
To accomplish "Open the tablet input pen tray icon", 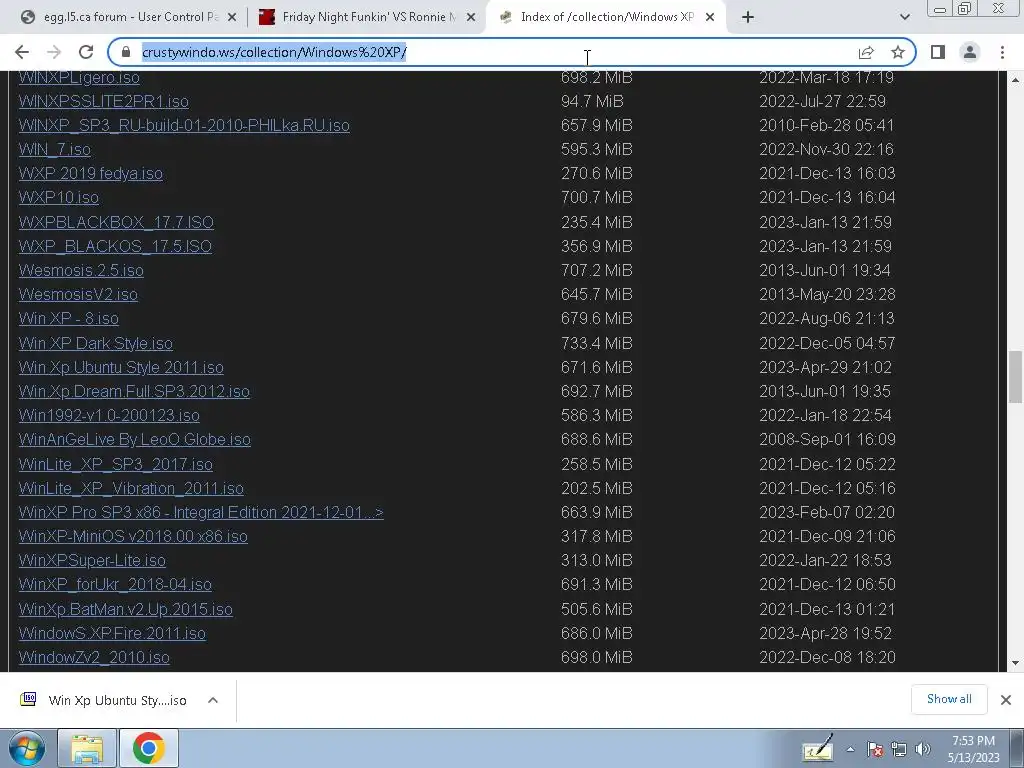I will (x=818, y=749).
